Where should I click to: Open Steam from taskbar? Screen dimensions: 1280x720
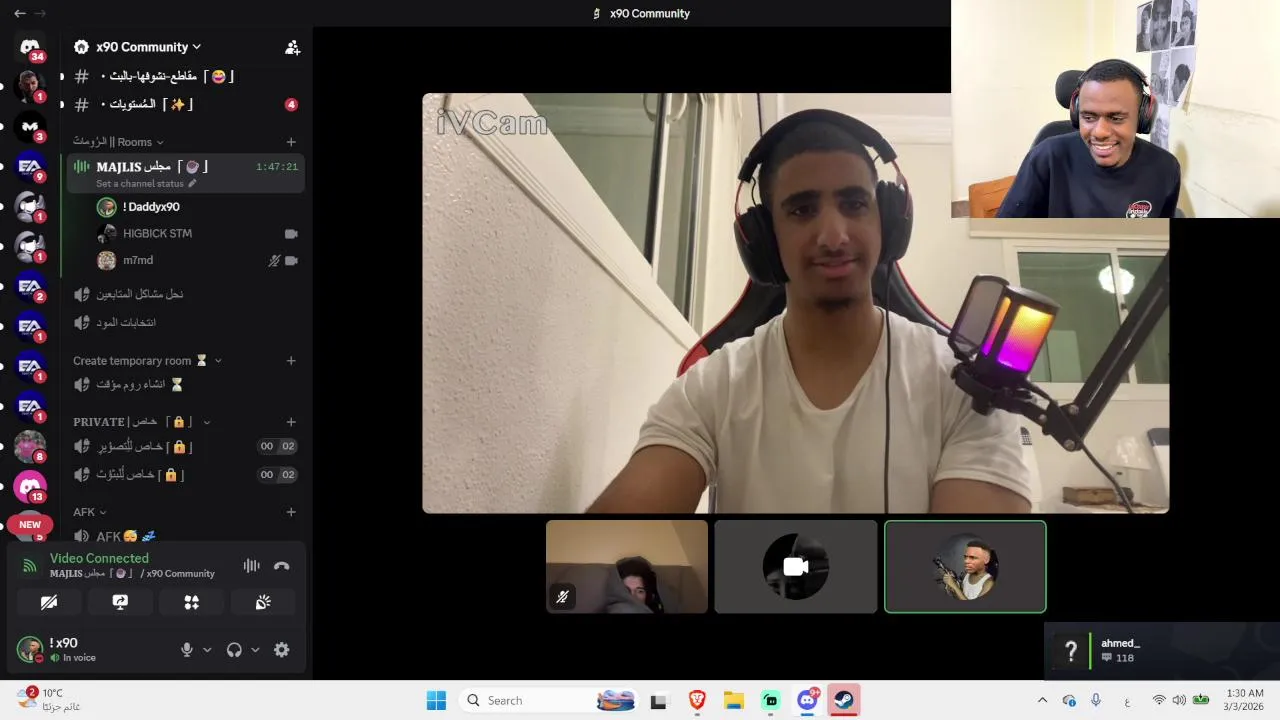click(844, 700)
